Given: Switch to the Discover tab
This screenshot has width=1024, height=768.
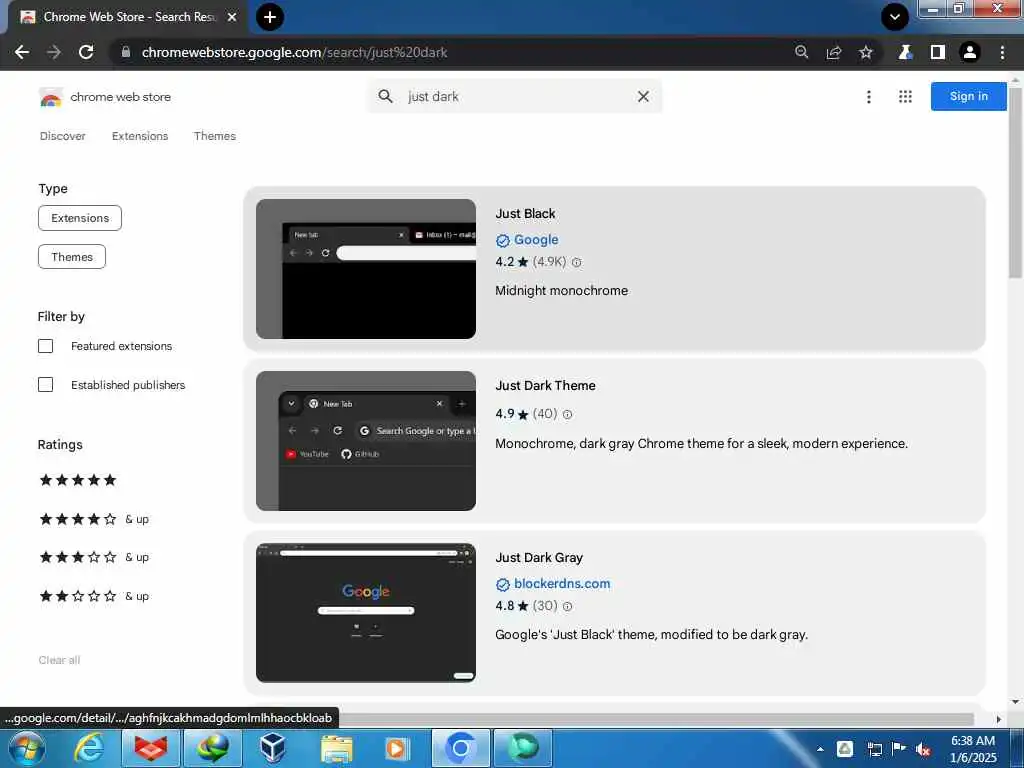Looking at the screenshot, I should pyautogui.click(x=63, y=136).
